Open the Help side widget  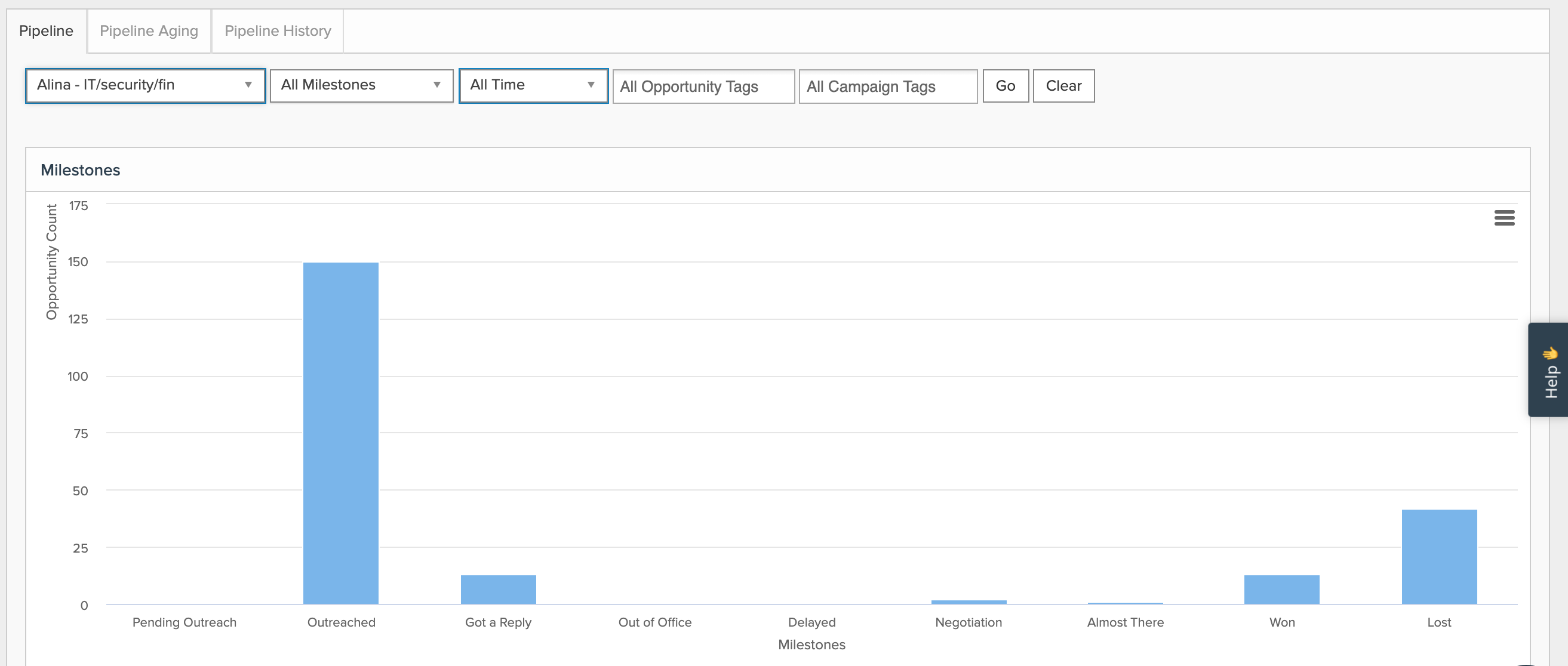click(x=1549, y=370)
